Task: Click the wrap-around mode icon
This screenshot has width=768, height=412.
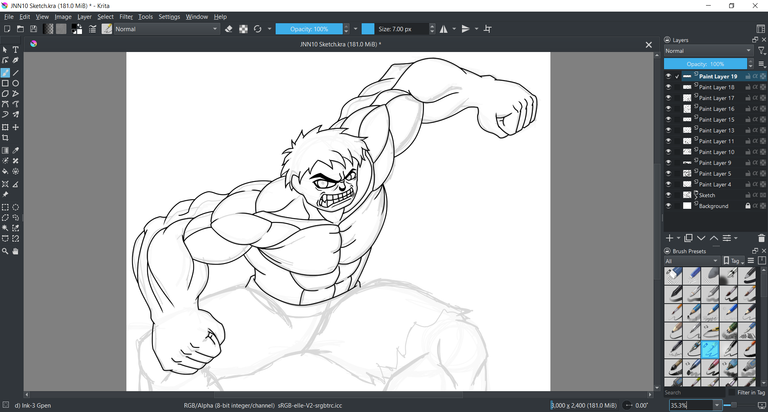Action: click(x=488, y=29)
